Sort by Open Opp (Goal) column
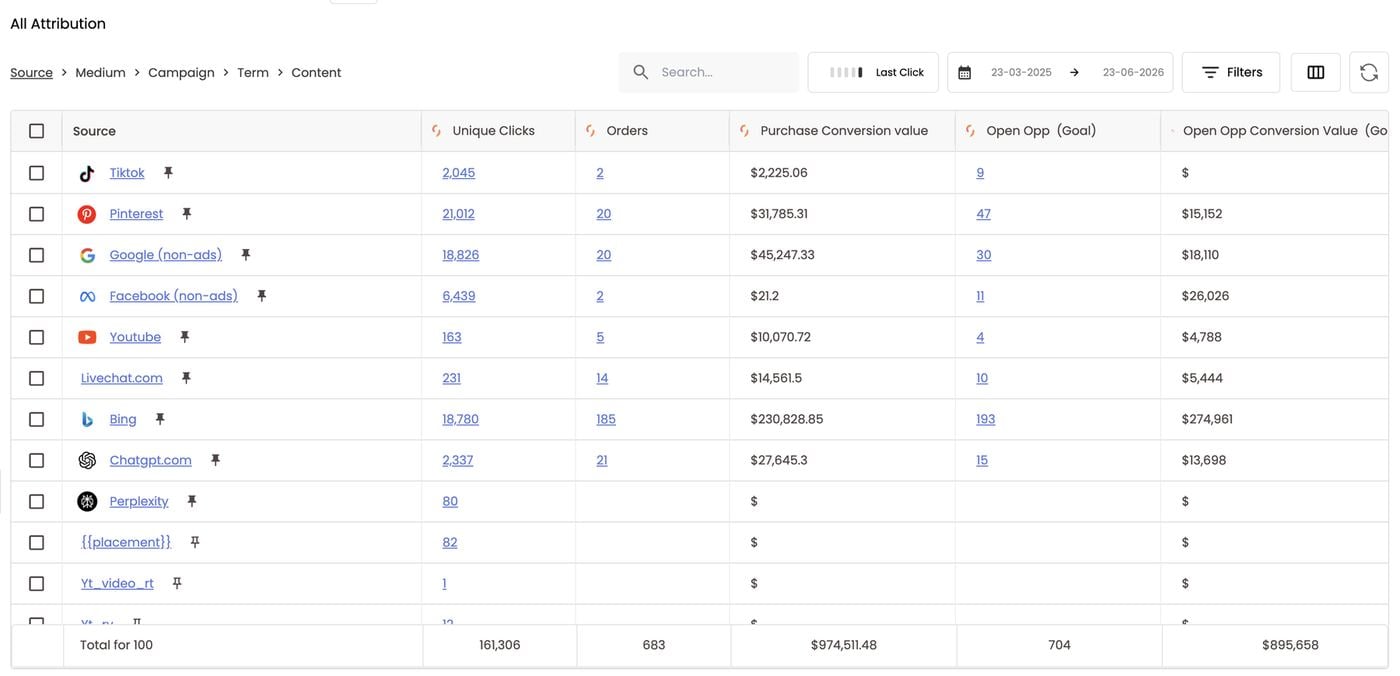Screen dimensions: 1400x676 1041,131
